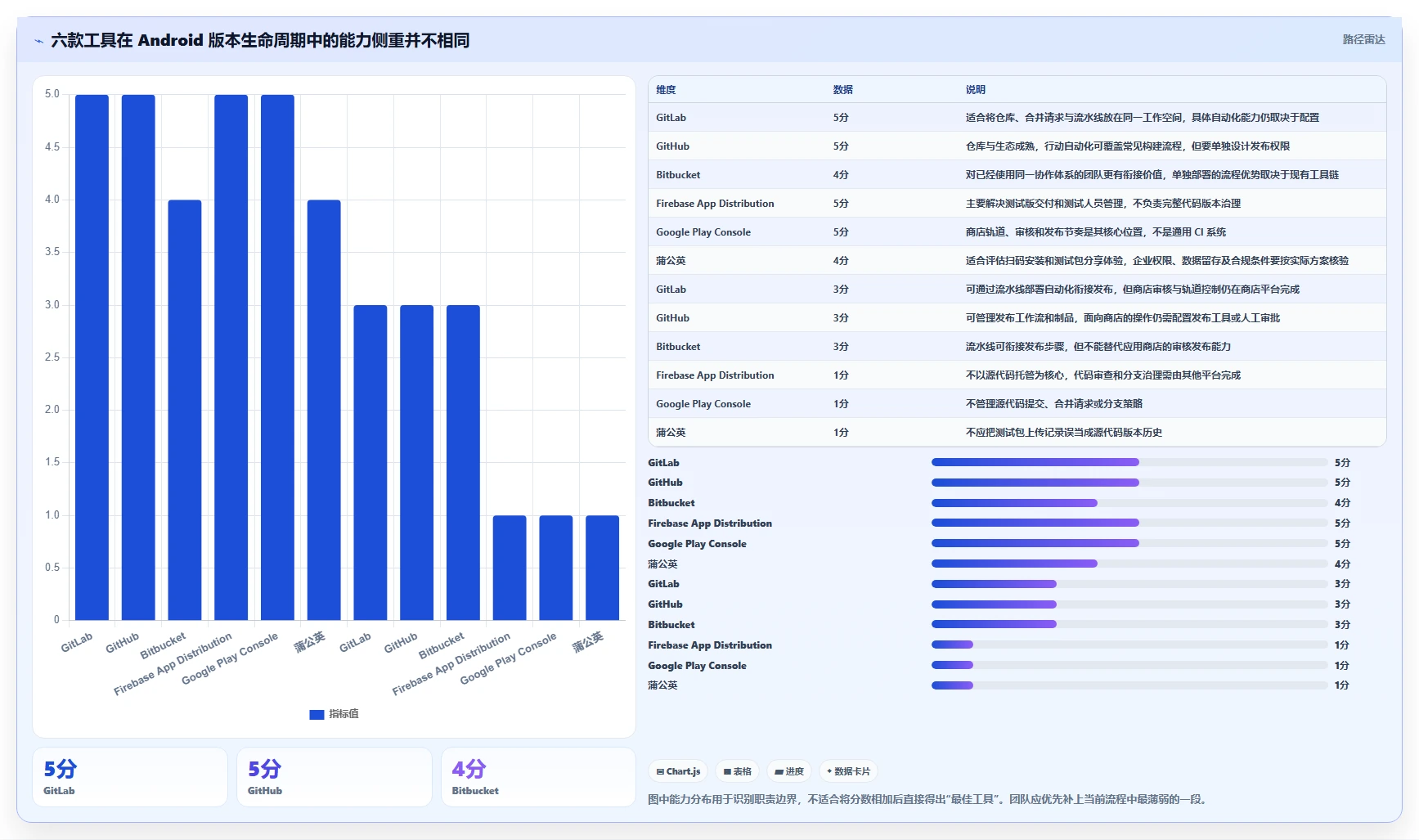
Task: Click the Firebase App Distribution progress bar scored 1分
Action: click(x=1129, y=645)
